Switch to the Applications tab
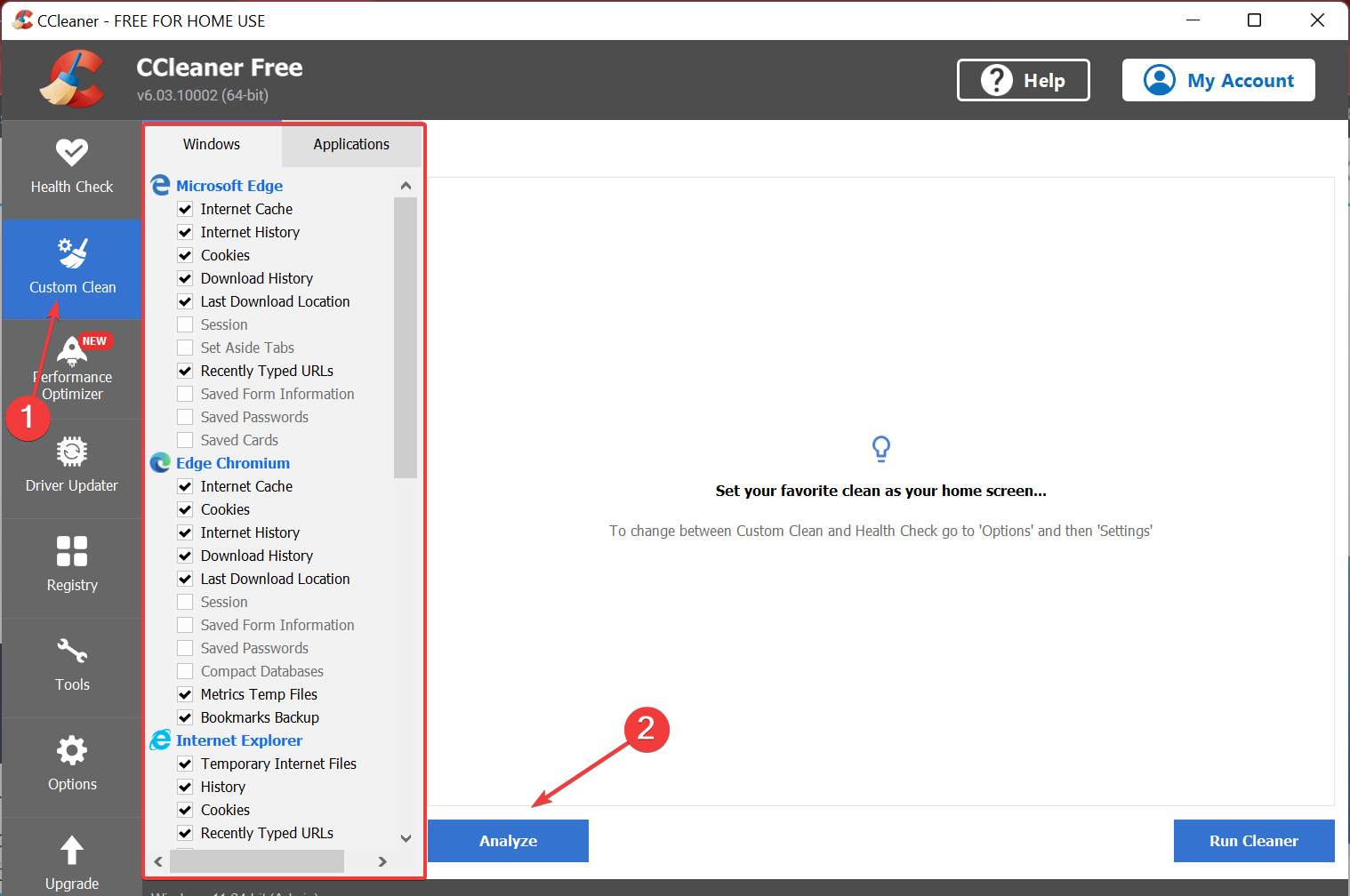The width and height of the screenshot is (1350, 896). [351, 144]
